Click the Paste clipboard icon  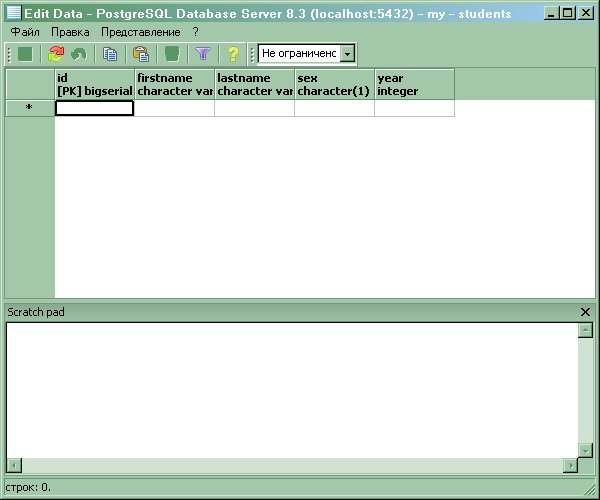pos(141,54)
